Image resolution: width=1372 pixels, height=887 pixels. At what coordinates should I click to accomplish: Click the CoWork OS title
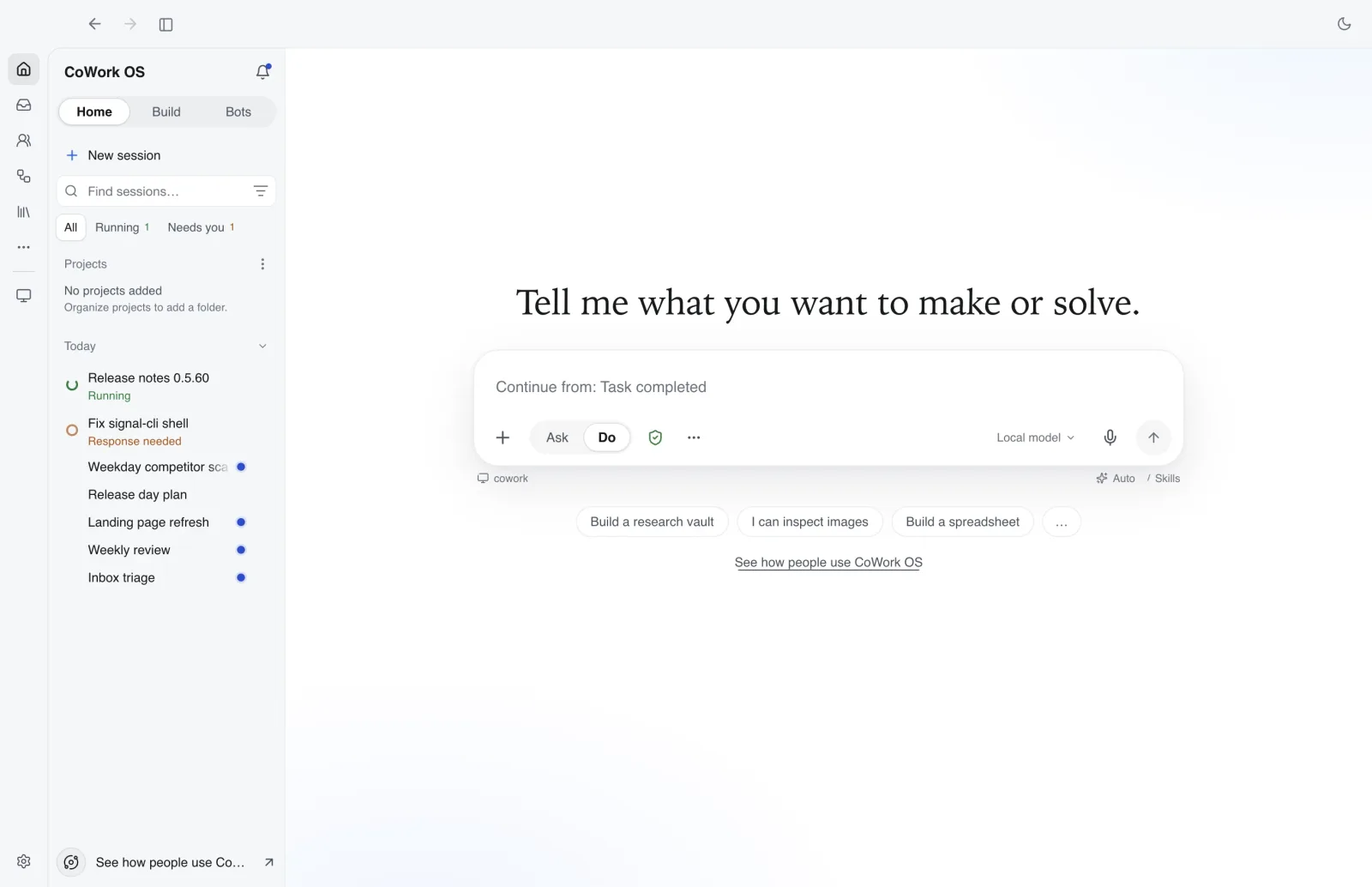(105, 72)
